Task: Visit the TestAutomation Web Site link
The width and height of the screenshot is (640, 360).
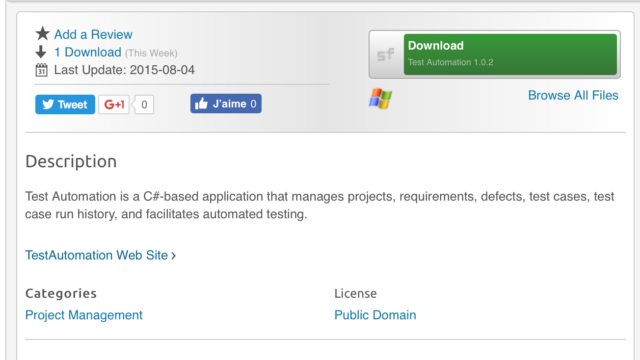Action: 100,255
